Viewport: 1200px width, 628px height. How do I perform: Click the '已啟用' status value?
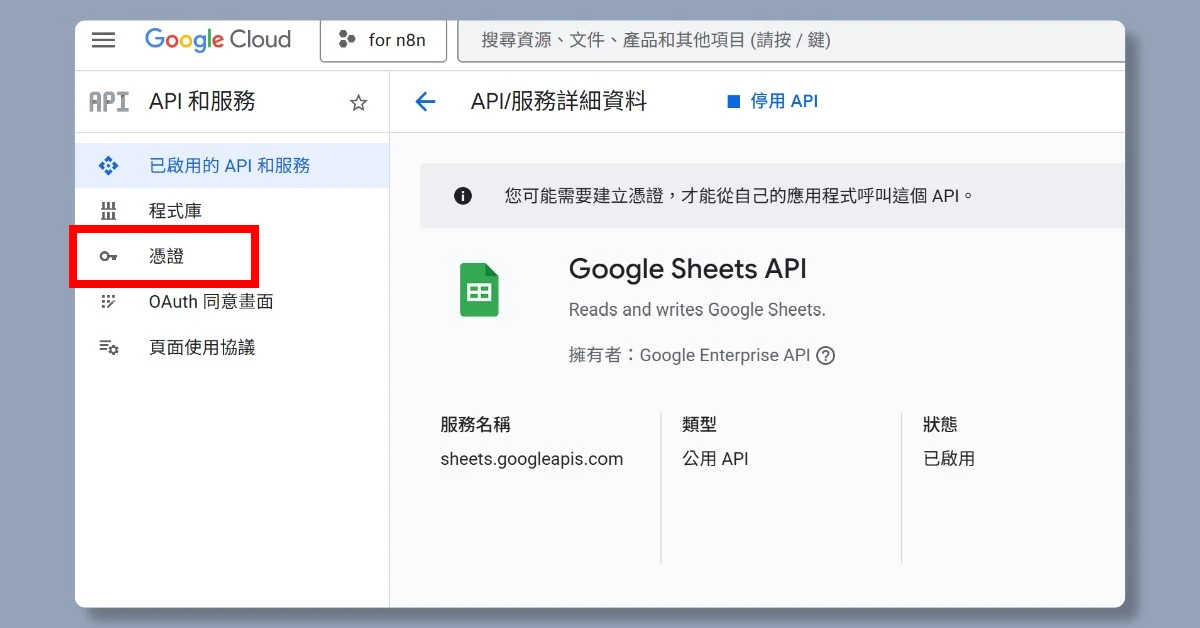949,460
